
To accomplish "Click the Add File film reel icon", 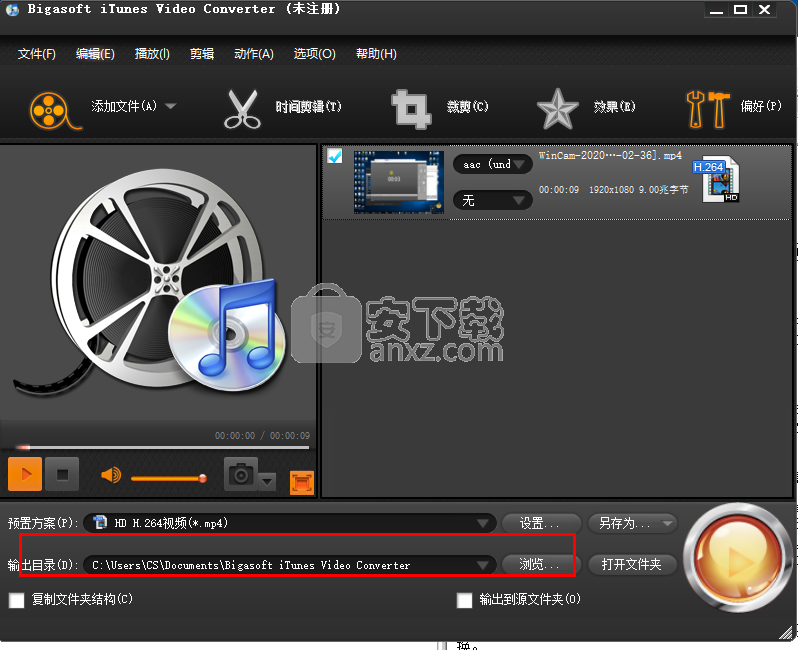I will pyautogui.click(x=55, y=110).
